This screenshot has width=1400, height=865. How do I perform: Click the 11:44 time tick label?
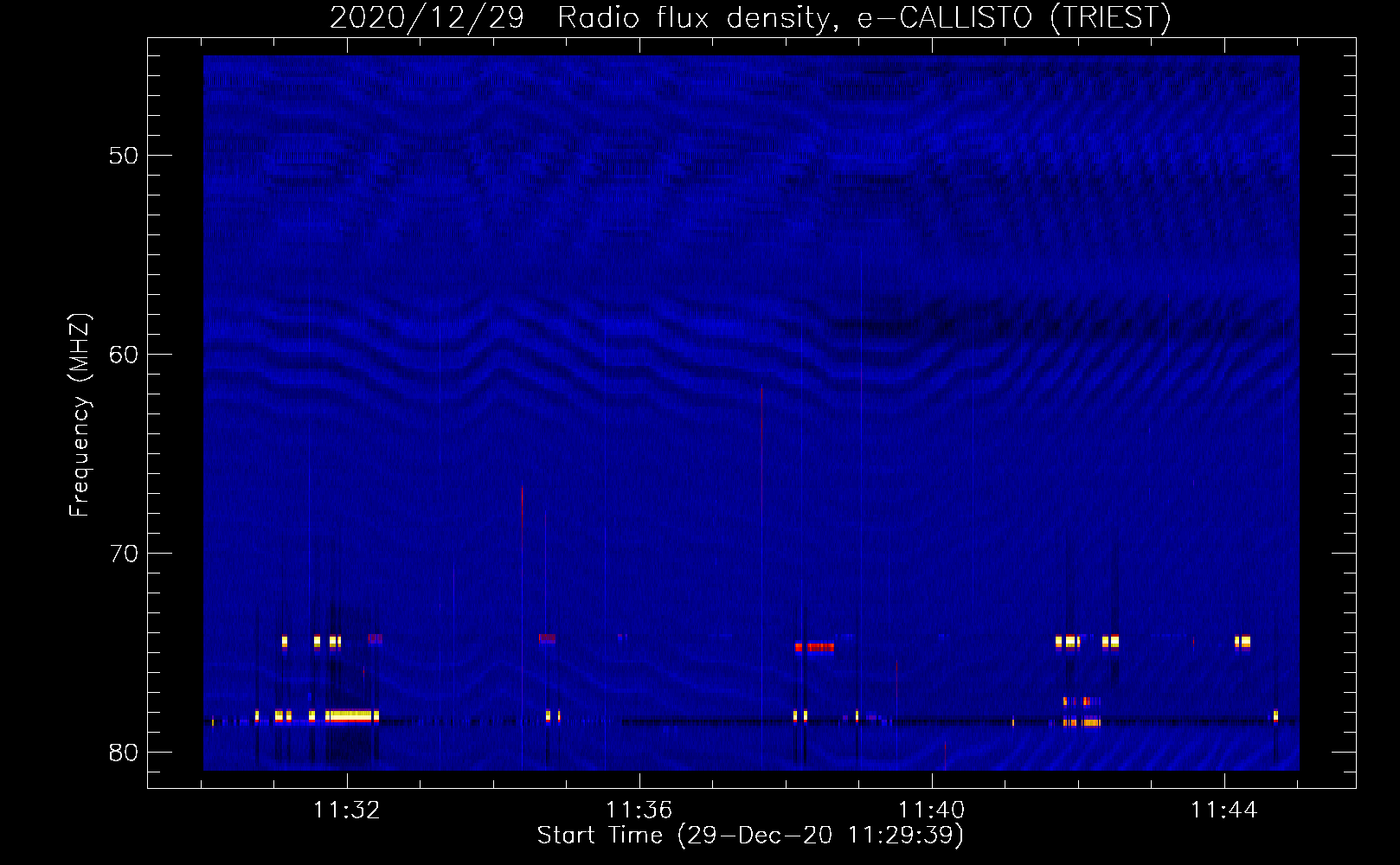click(x=1224, y=811)
